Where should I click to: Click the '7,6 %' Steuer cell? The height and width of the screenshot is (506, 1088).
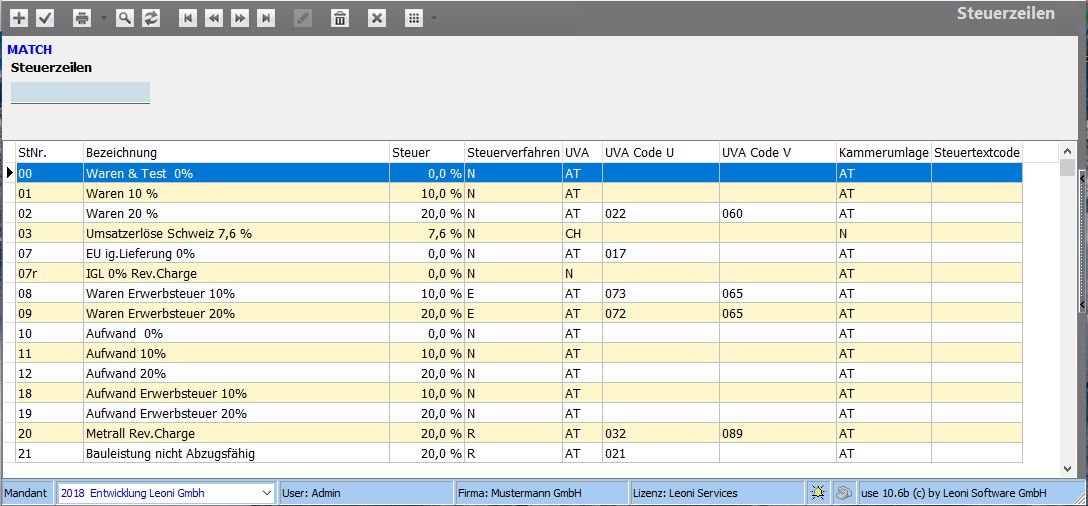point(427,234)
